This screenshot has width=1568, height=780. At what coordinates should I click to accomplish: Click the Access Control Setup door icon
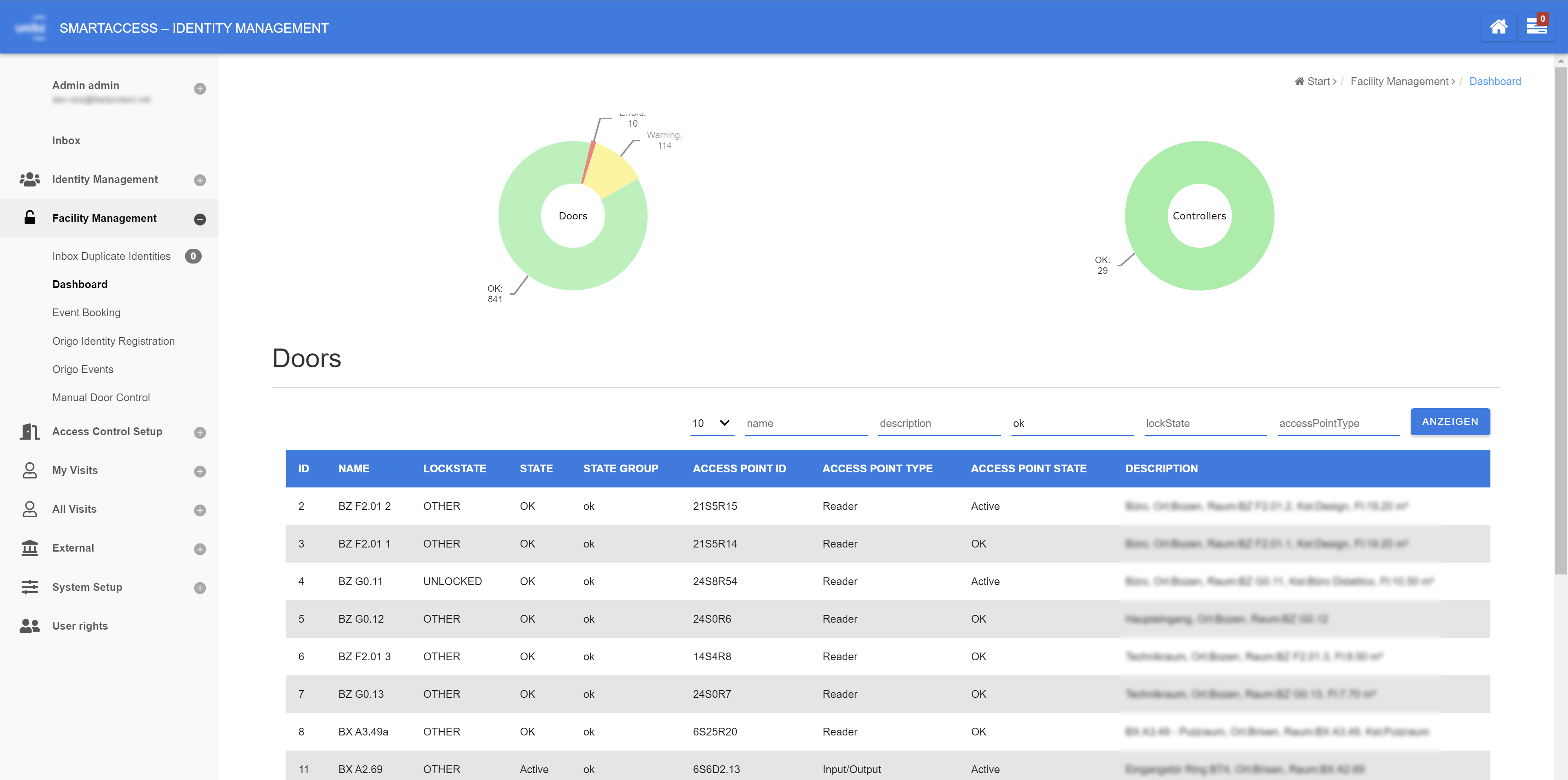coord(29,431)
